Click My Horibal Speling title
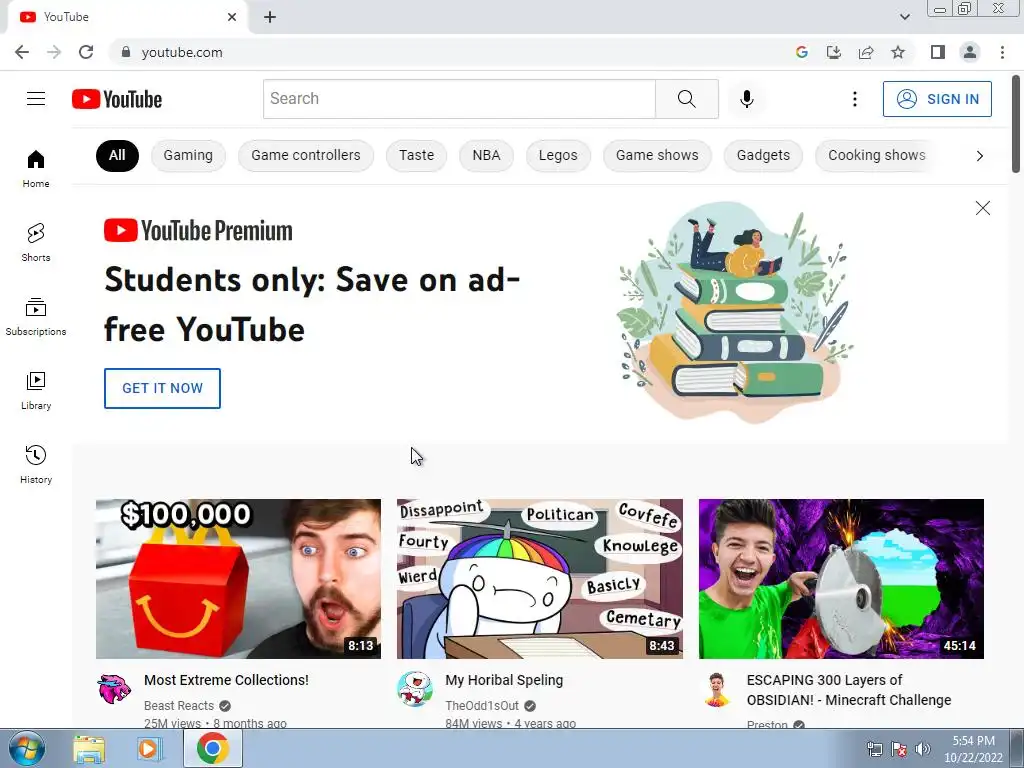The height and width of the screenshot is (768, 1024). click(x=504, y=680)
